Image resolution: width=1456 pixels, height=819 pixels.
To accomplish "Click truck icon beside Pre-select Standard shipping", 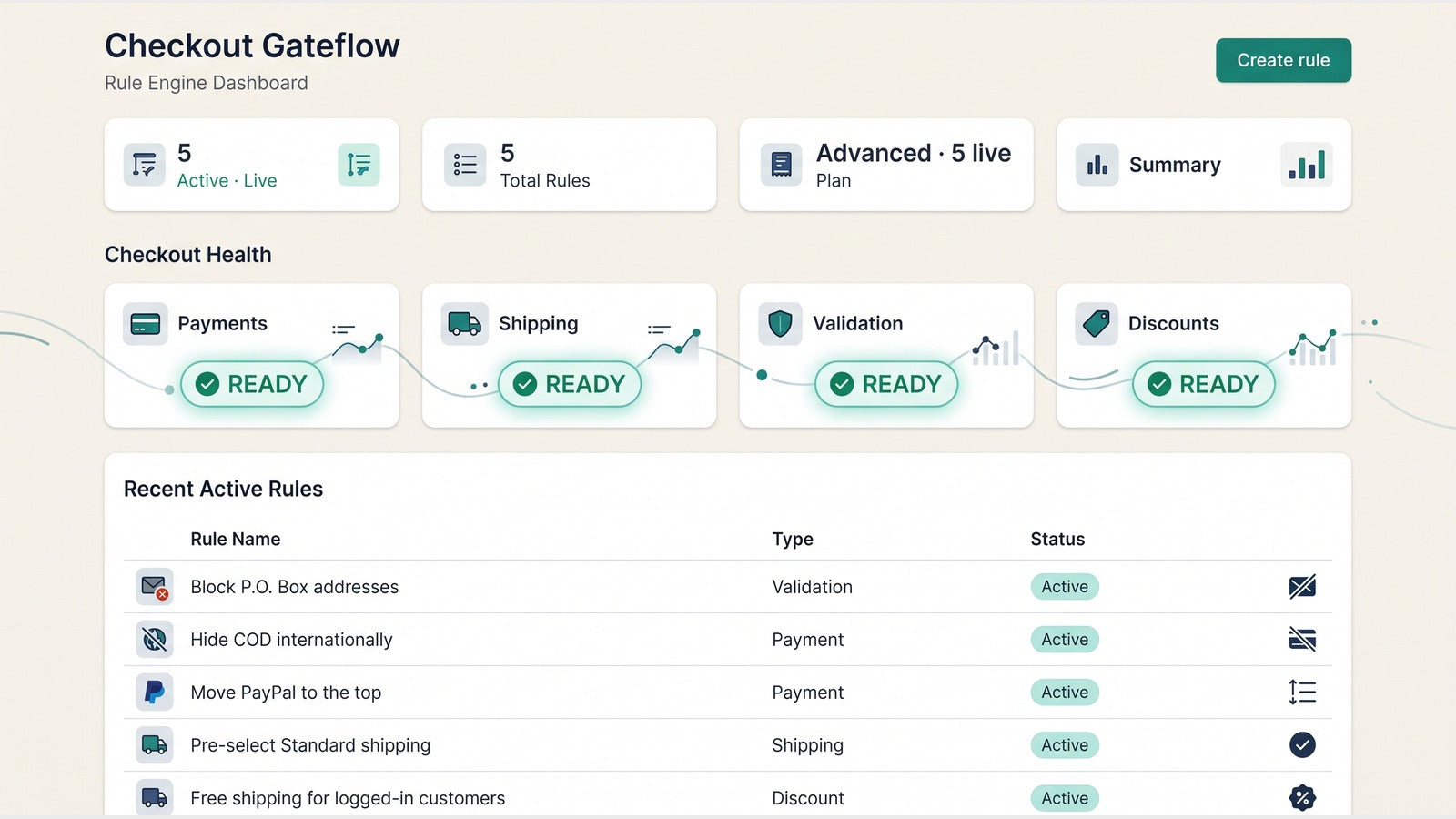I will click(x=155, y=745).
